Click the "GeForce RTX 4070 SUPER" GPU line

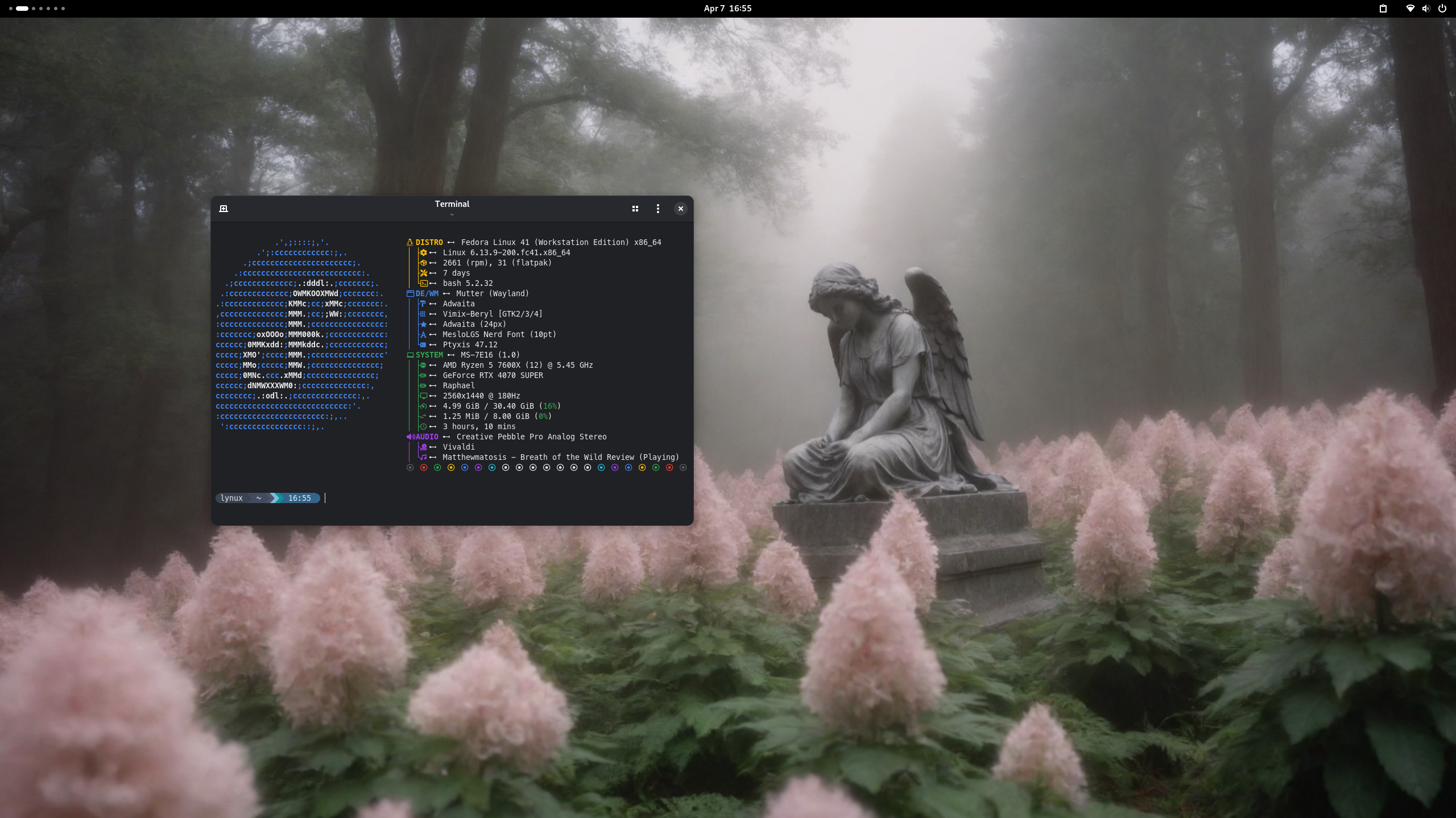click(x=493, y=375)
